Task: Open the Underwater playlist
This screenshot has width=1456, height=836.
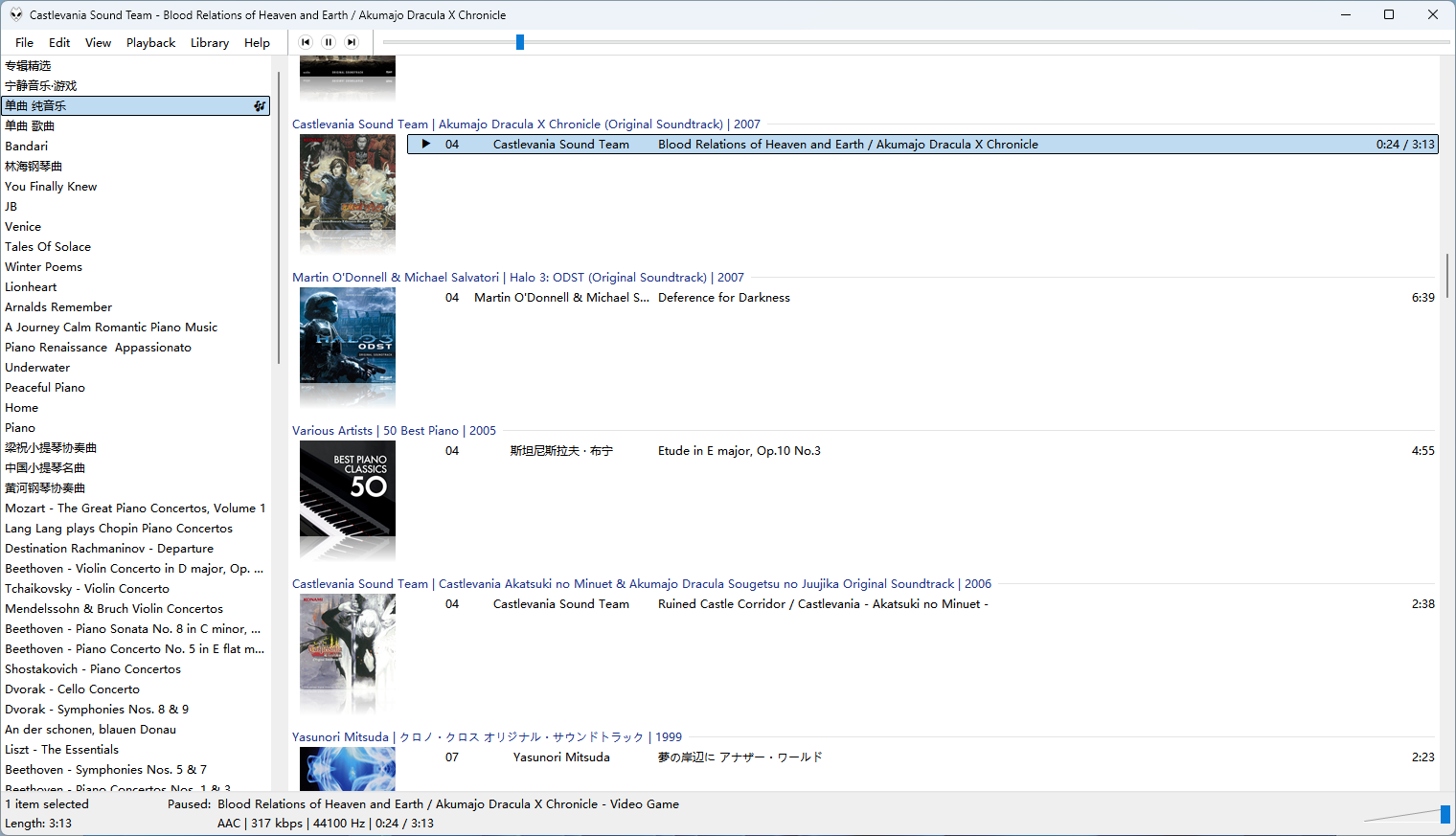Action: pyautogui.click(x=135, y=368)
